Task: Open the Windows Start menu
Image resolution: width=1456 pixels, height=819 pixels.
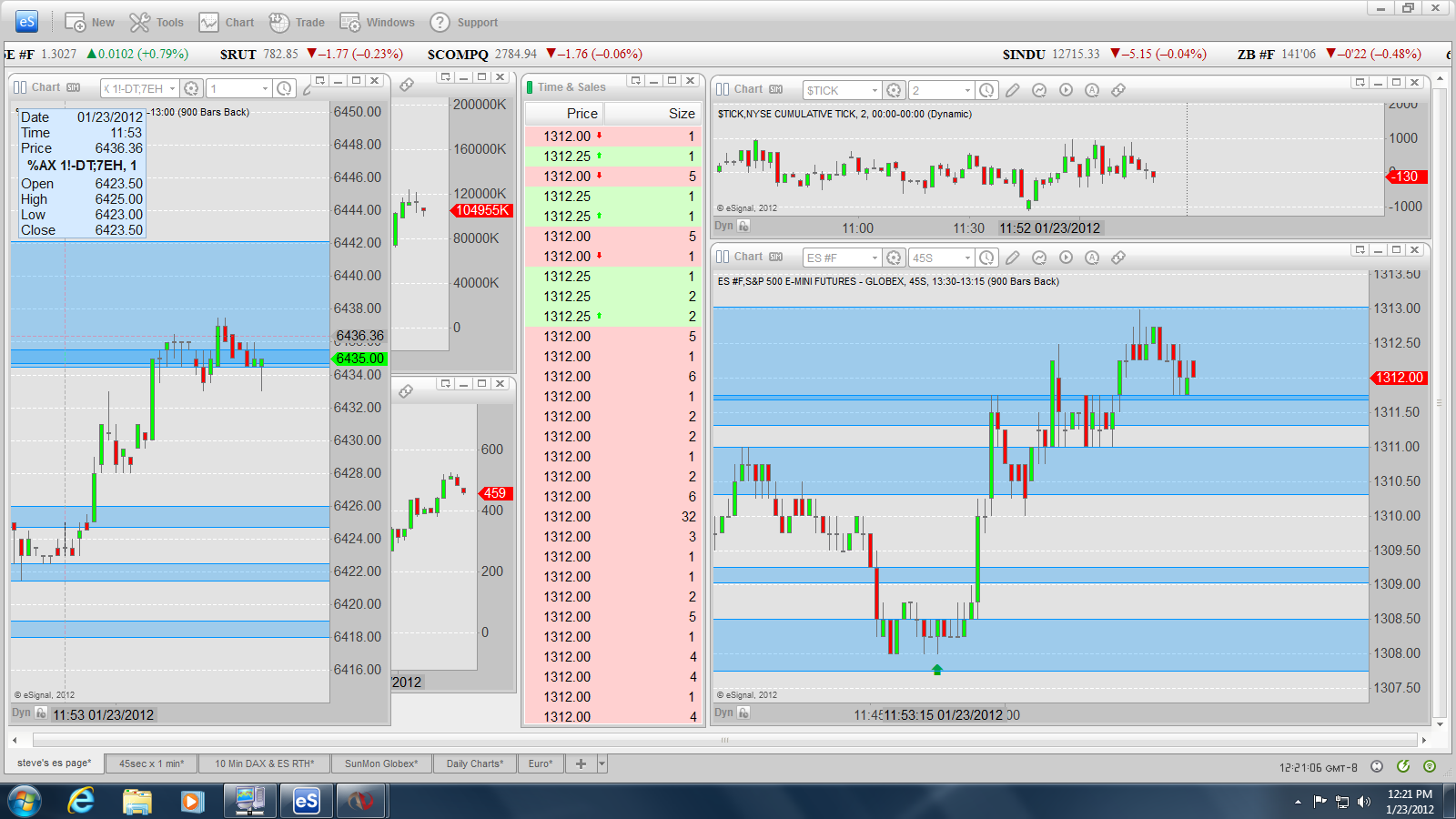Action: (25, 802)
